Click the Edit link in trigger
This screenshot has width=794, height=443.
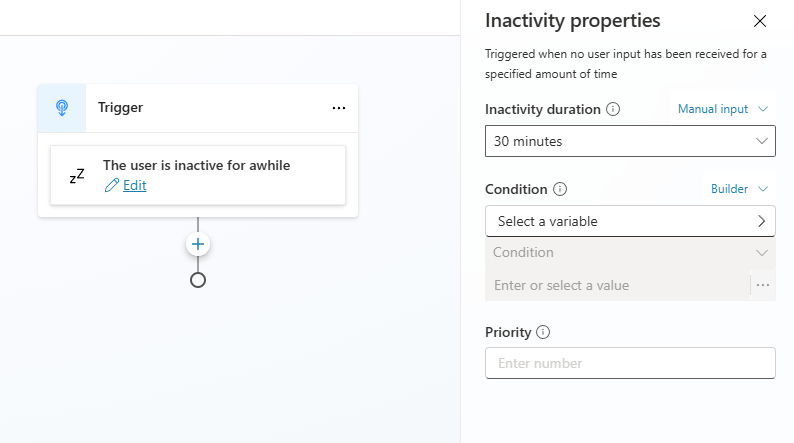click(135, 185)
